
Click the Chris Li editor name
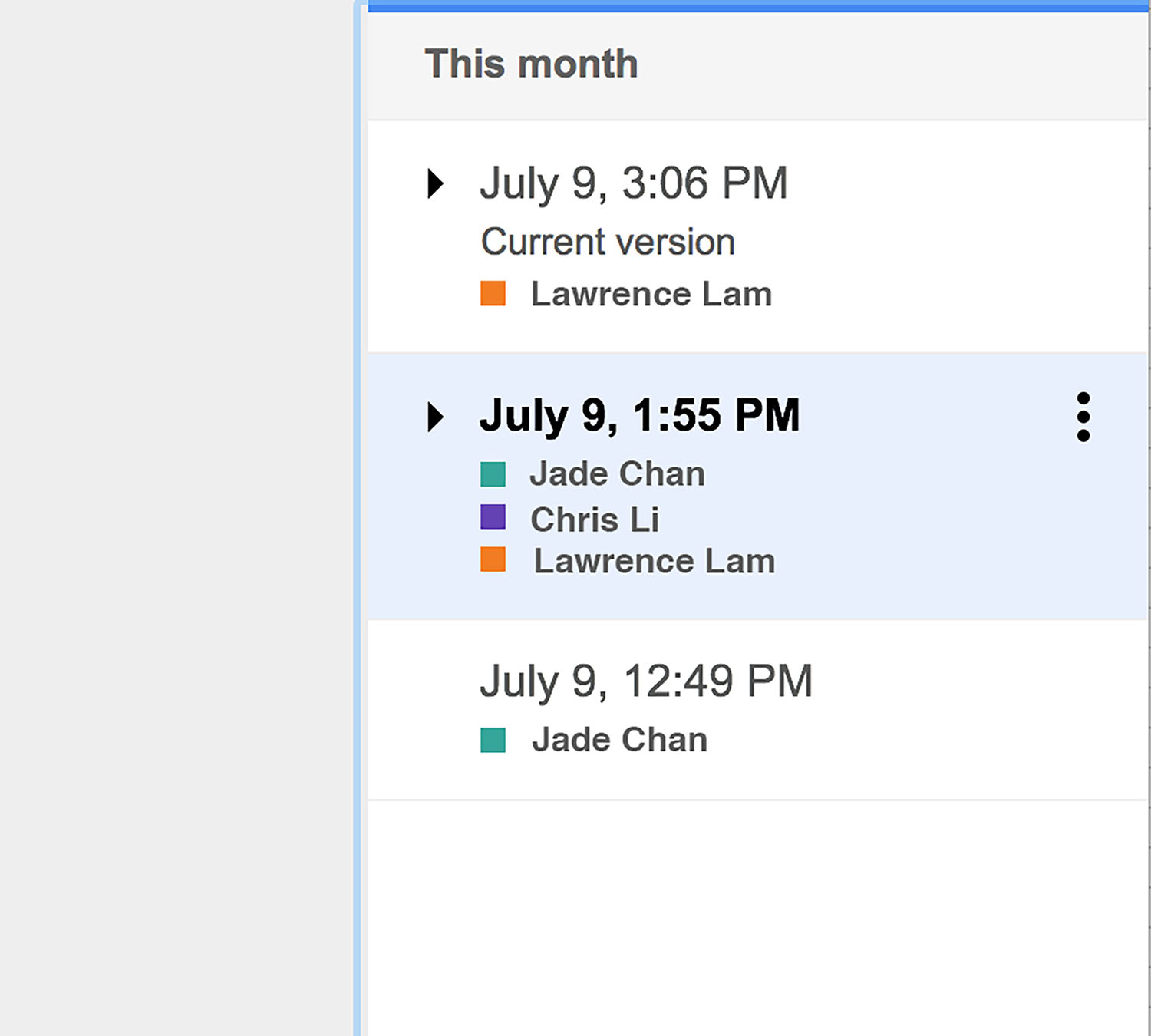coord(595,520)
